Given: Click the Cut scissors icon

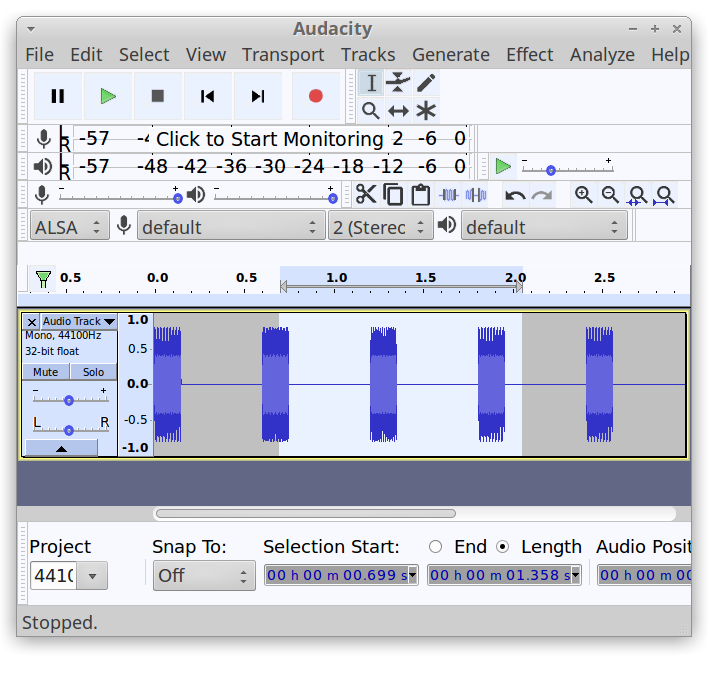Looking at the screenshot, I should click(366, 195).
